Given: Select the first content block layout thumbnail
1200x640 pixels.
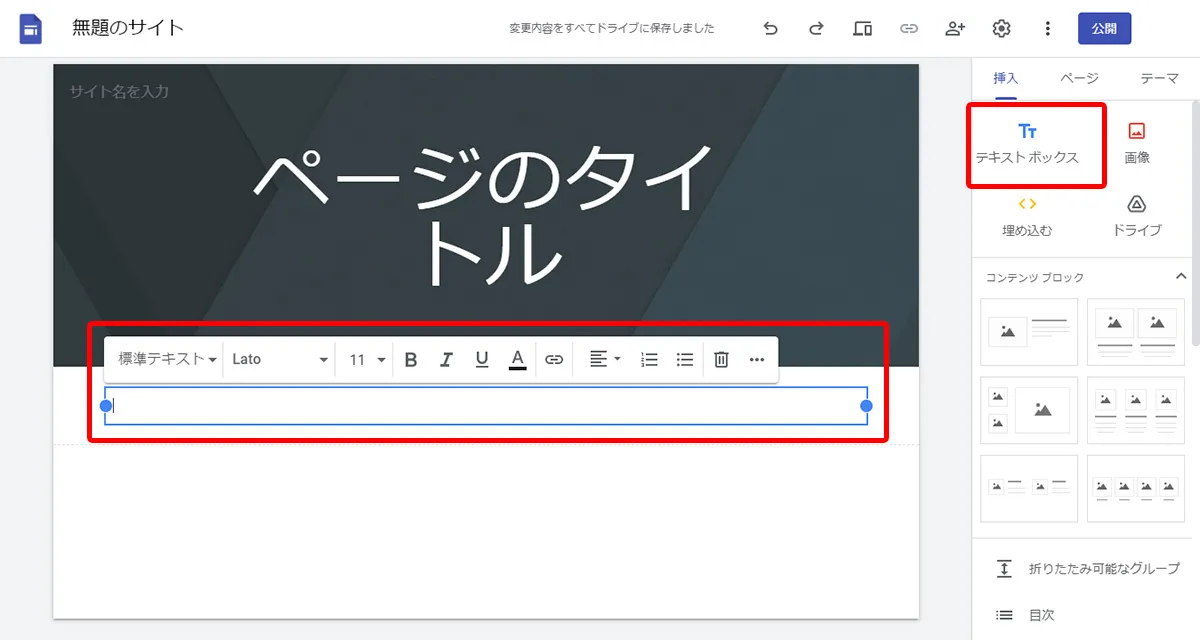Looking at the screenshot, I should pos(1029,332).
